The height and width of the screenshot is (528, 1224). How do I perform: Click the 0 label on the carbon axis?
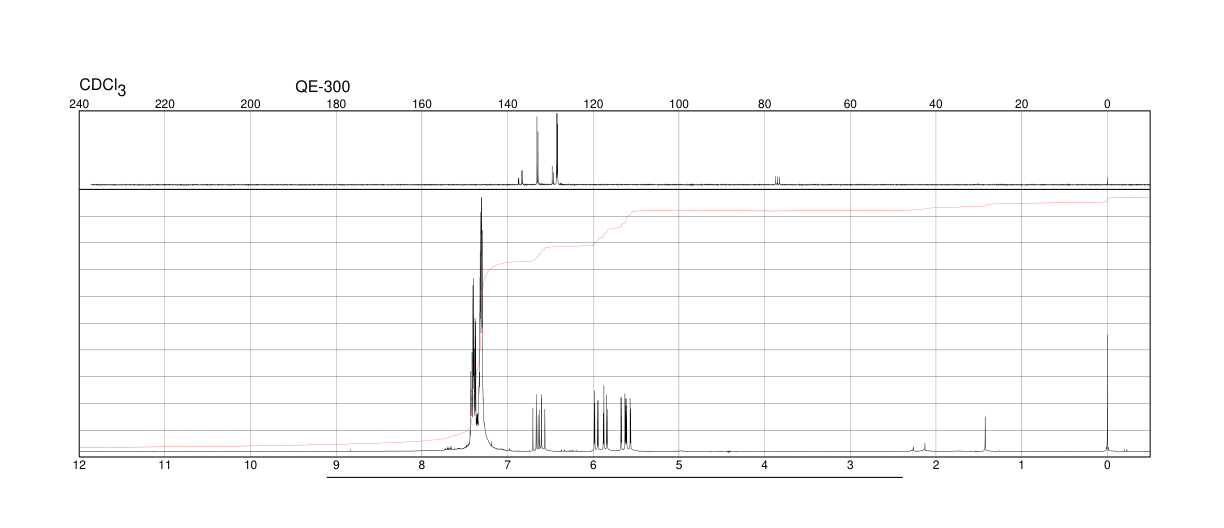click(1107, 103)
